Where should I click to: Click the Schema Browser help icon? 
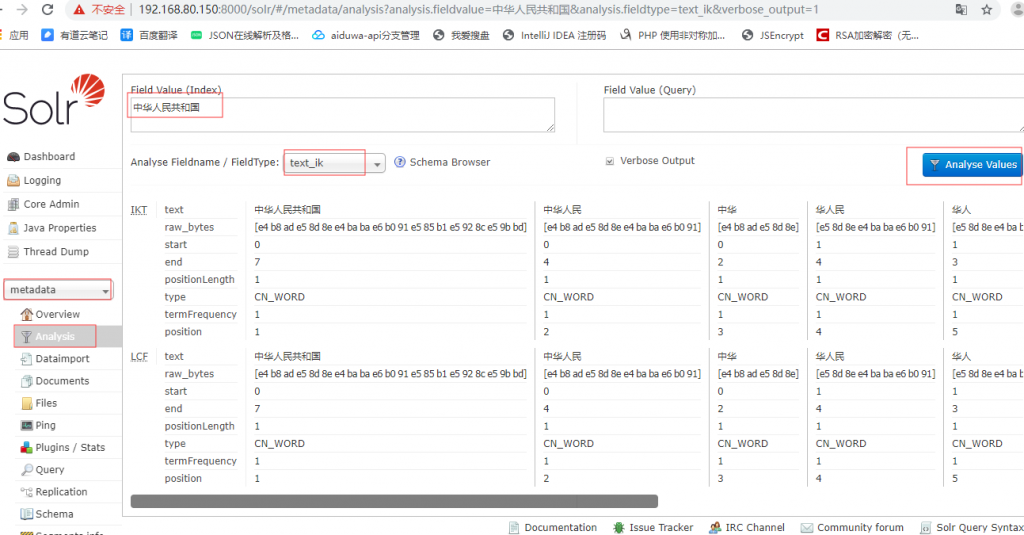(x=400, y=162)
